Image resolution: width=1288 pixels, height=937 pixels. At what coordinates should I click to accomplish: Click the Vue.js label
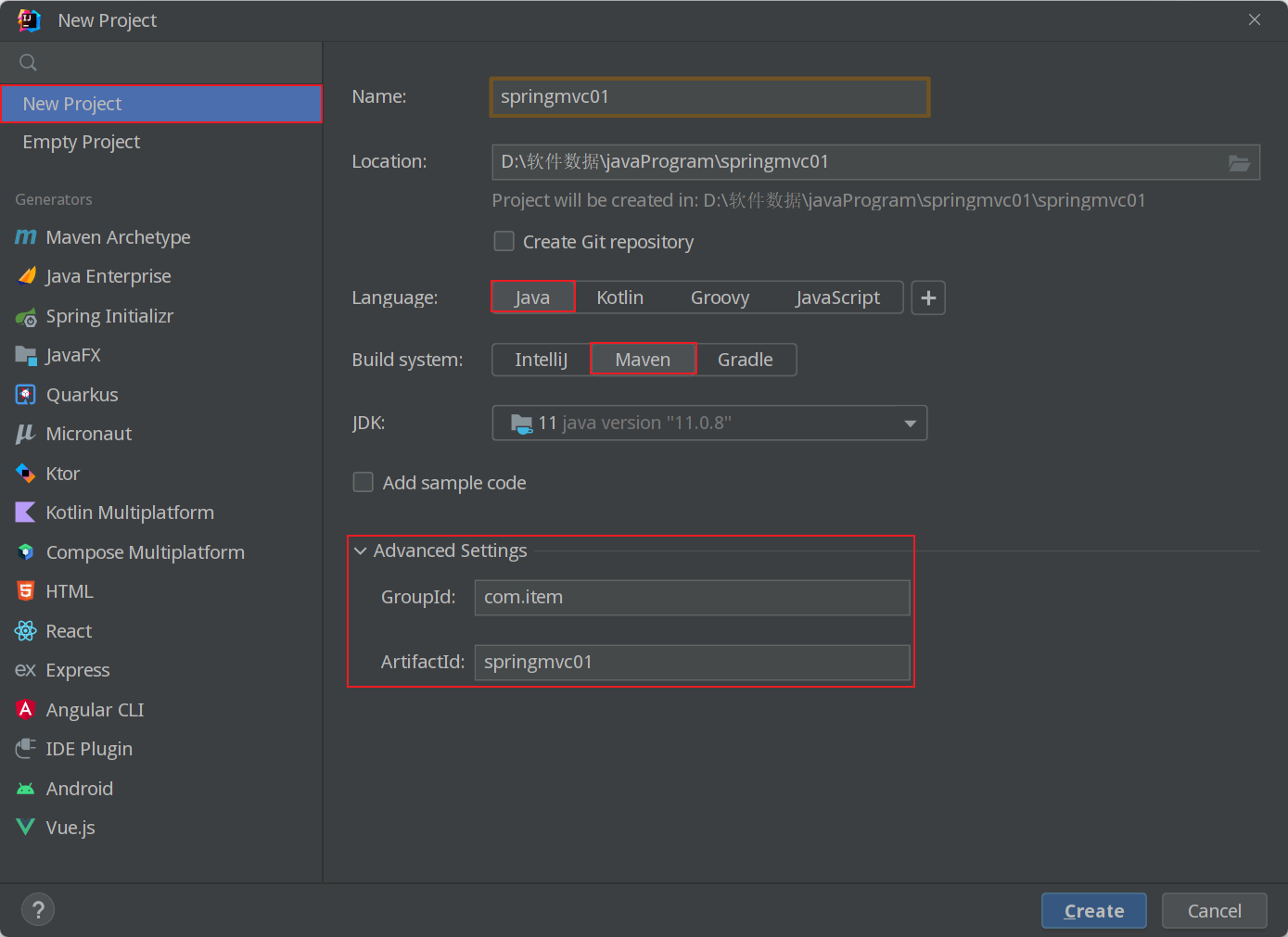point(70,828)
